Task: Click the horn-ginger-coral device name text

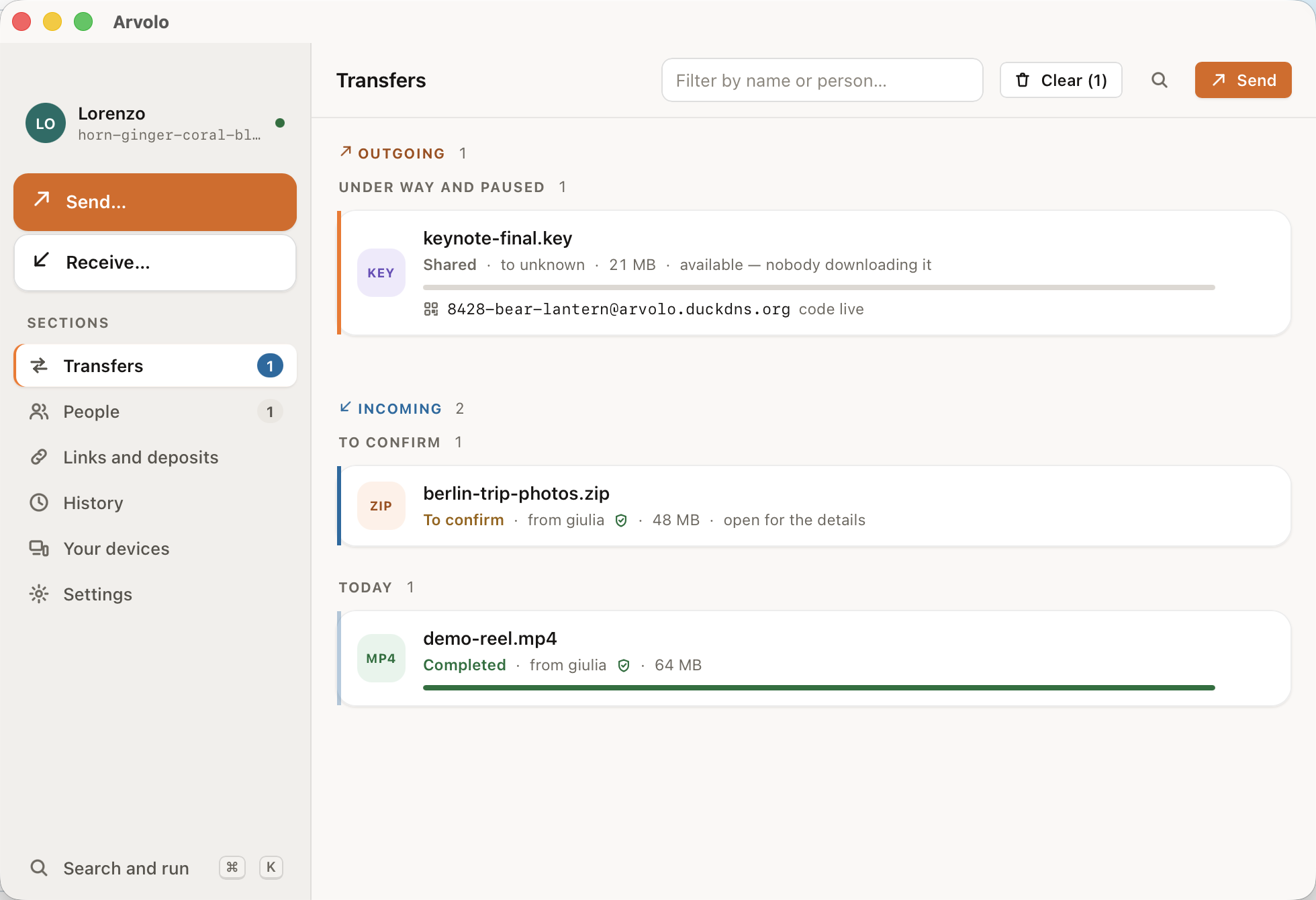Action: point(169,135)
